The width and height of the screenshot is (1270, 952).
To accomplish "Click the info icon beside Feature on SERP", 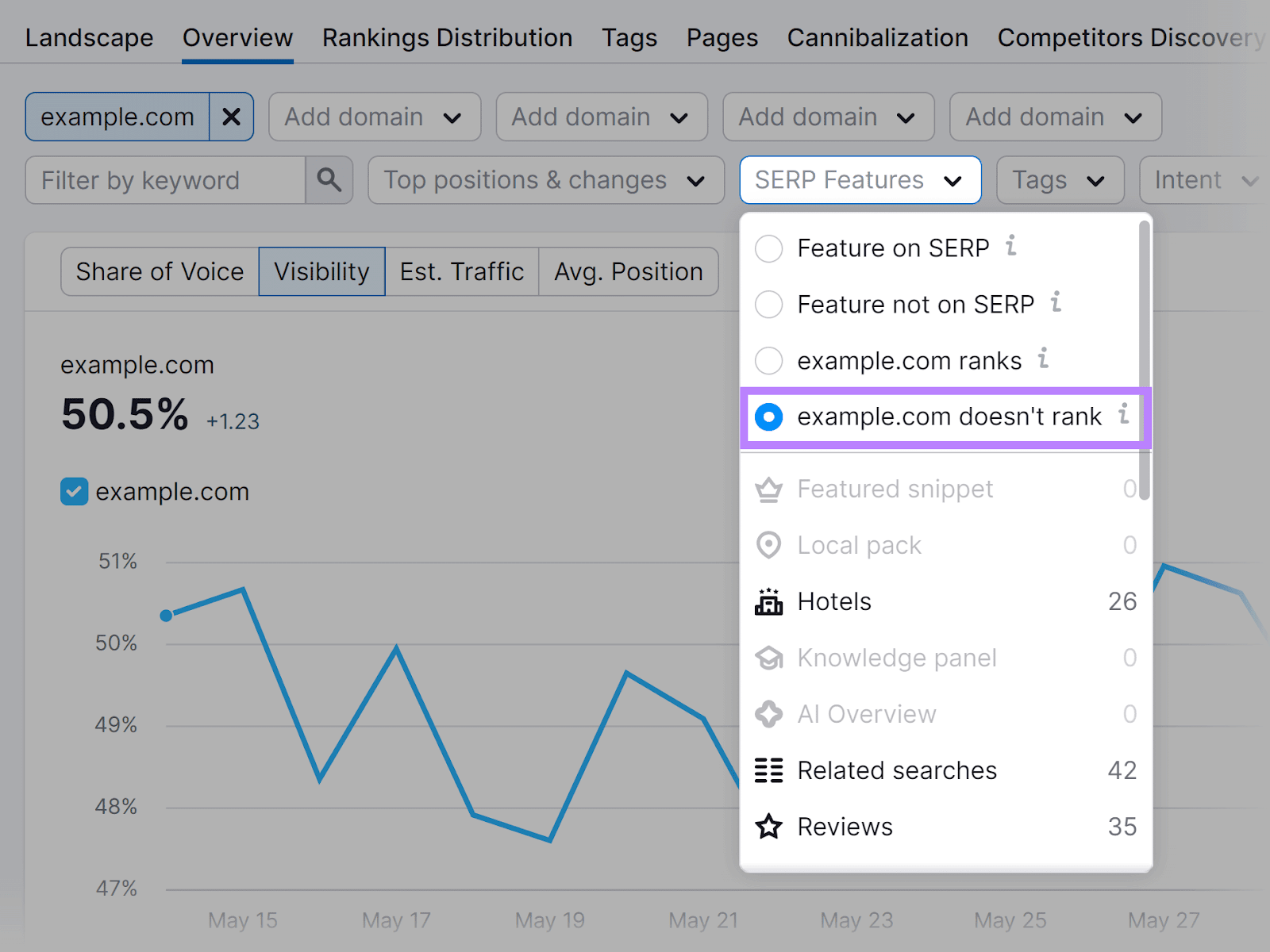I will [x=1011, y=247].
